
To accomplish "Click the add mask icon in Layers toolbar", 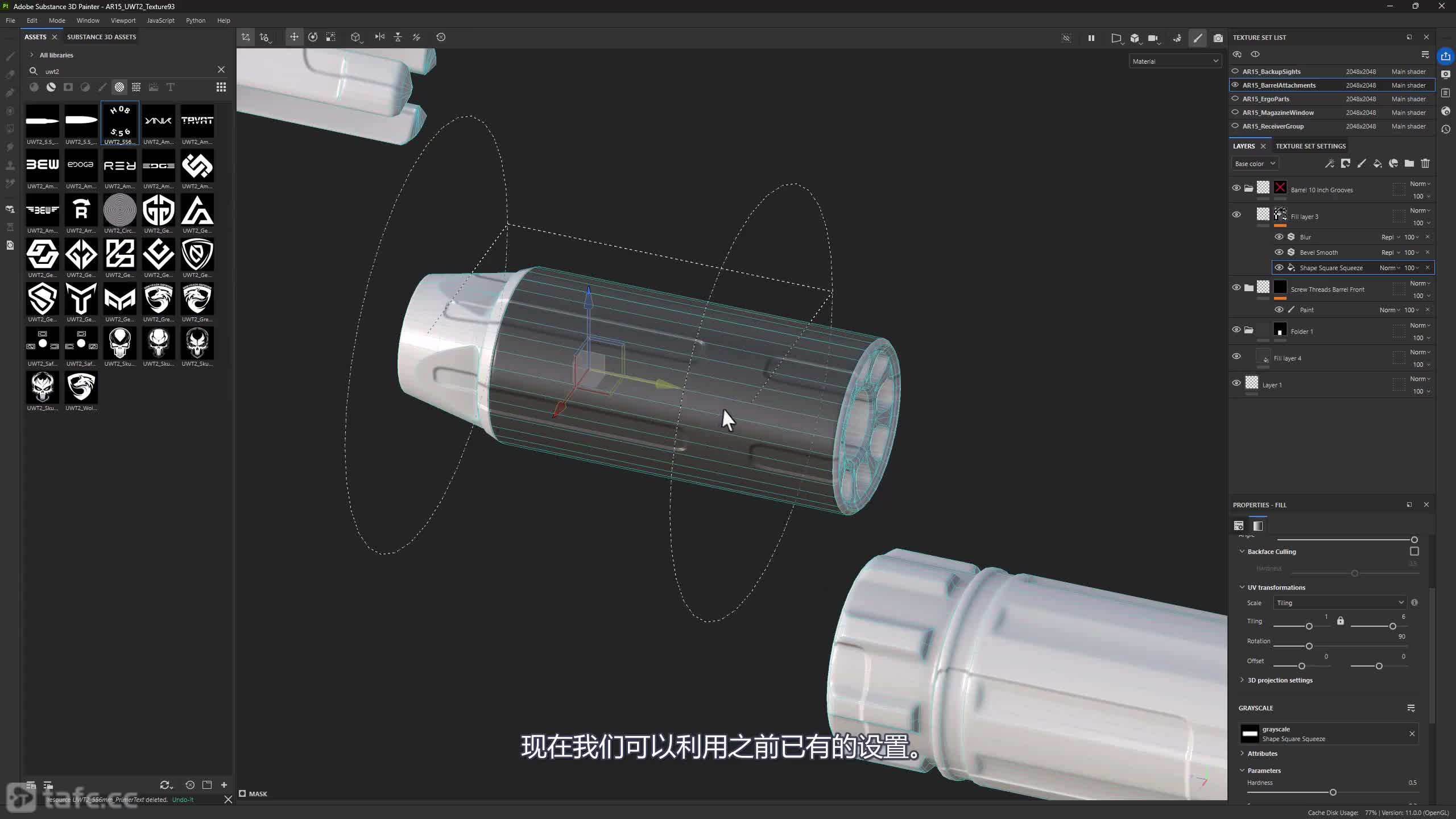I will point(1346,164).
